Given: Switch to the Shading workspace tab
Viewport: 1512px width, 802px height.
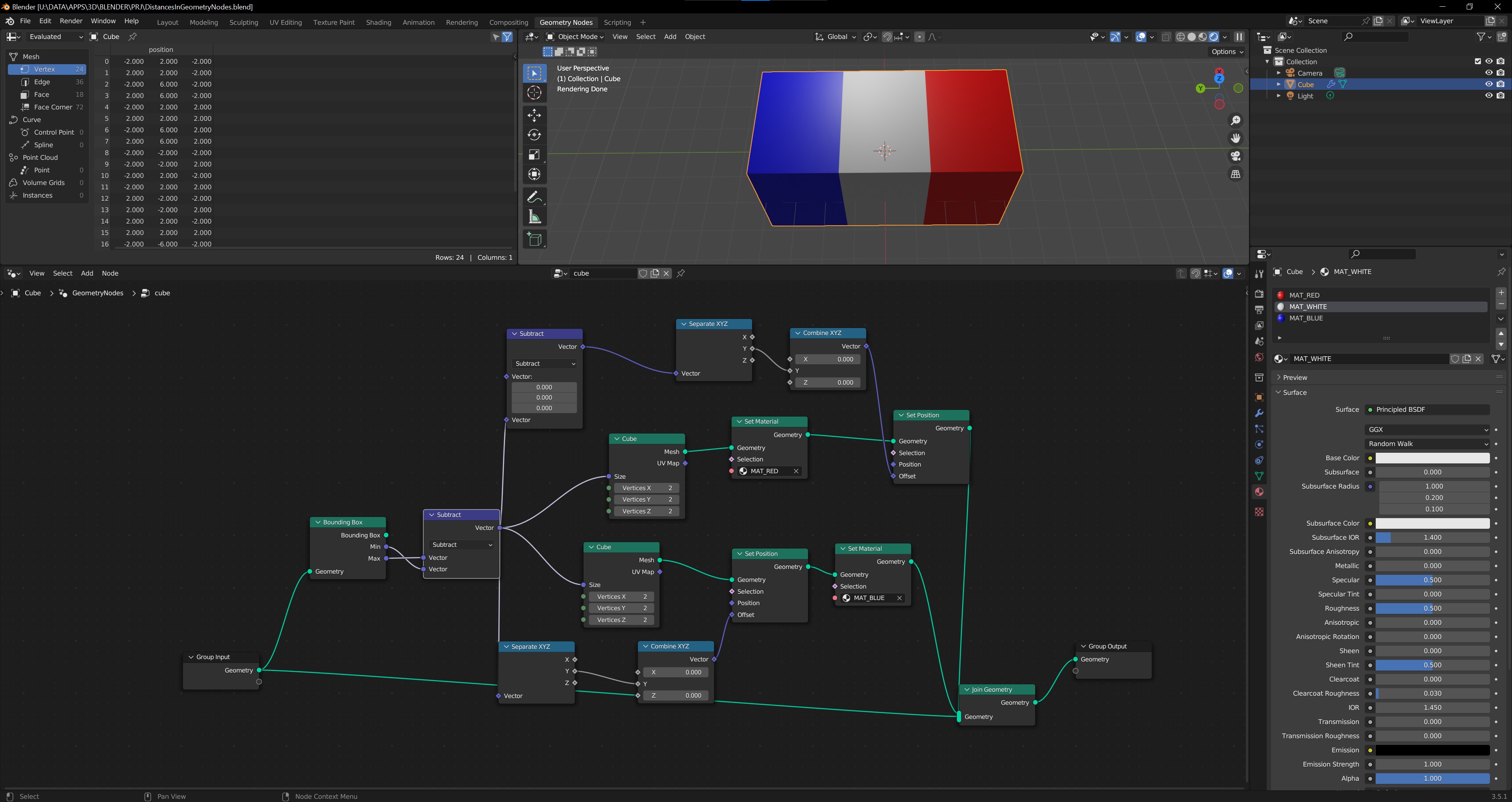Looking at the screenshot, I should (x=378, y=22).
